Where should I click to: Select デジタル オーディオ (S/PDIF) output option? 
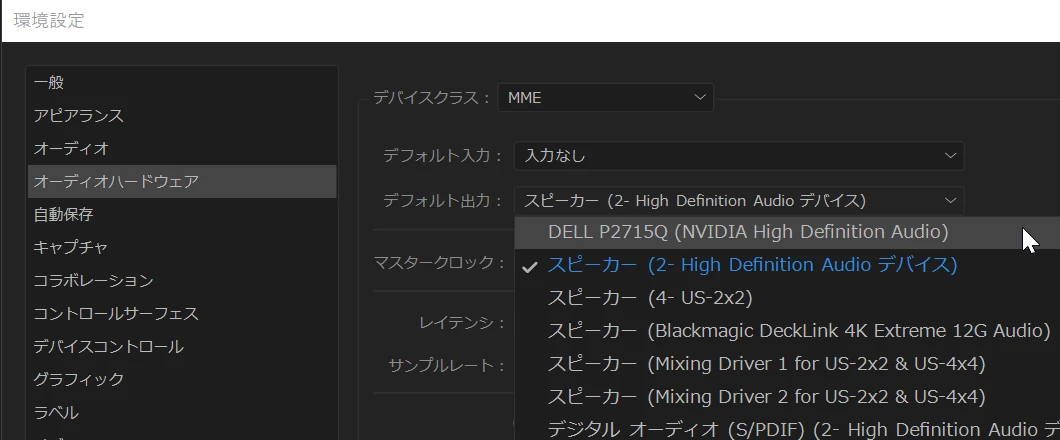(787, 429)
